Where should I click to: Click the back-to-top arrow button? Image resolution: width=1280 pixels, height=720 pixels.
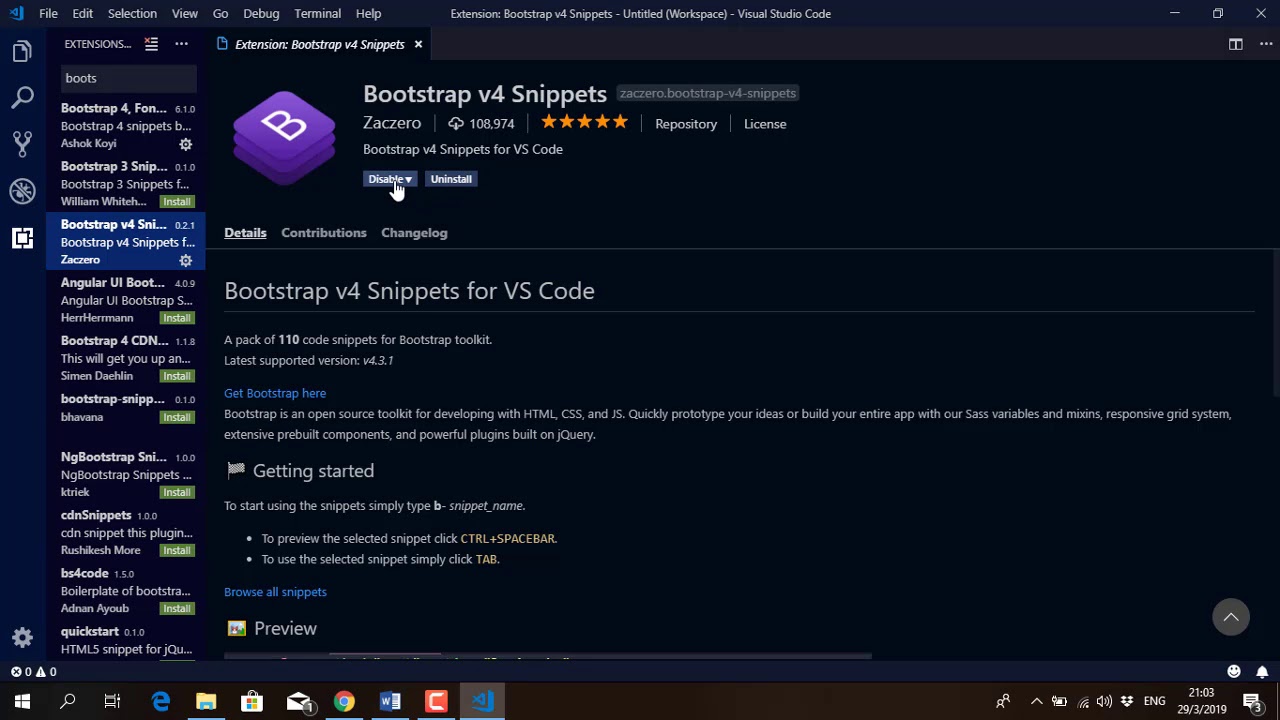pos(1231,617)
